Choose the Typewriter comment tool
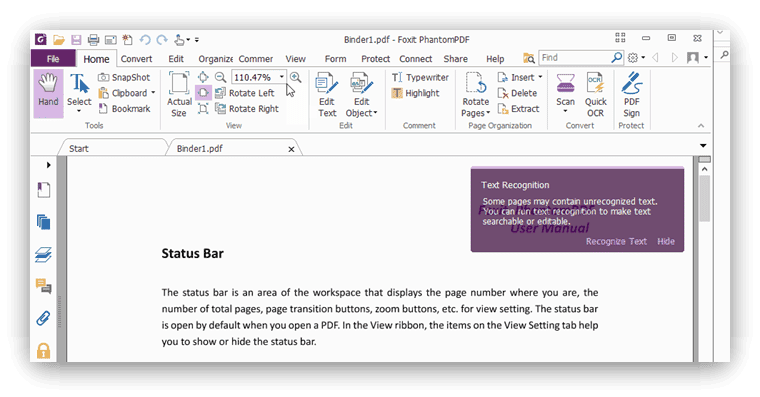Image resolution: width=760 pixels, height=397 pixels. tap(420, 77)
